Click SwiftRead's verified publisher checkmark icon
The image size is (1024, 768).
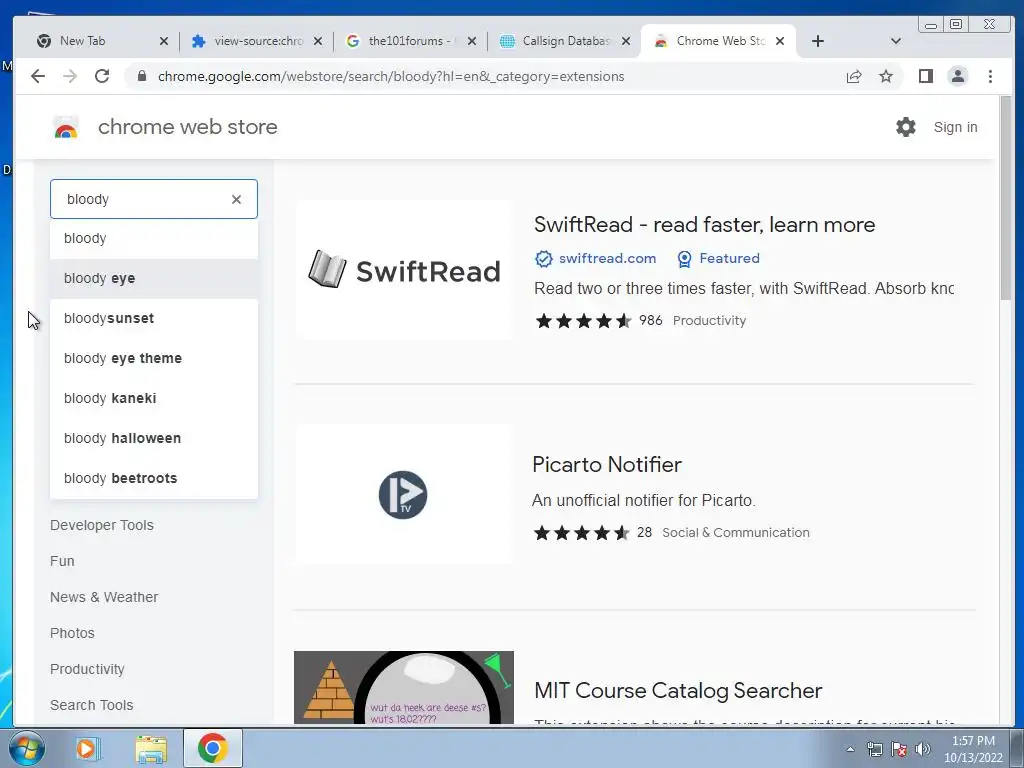pyautogui.click(x=543, y=259)
